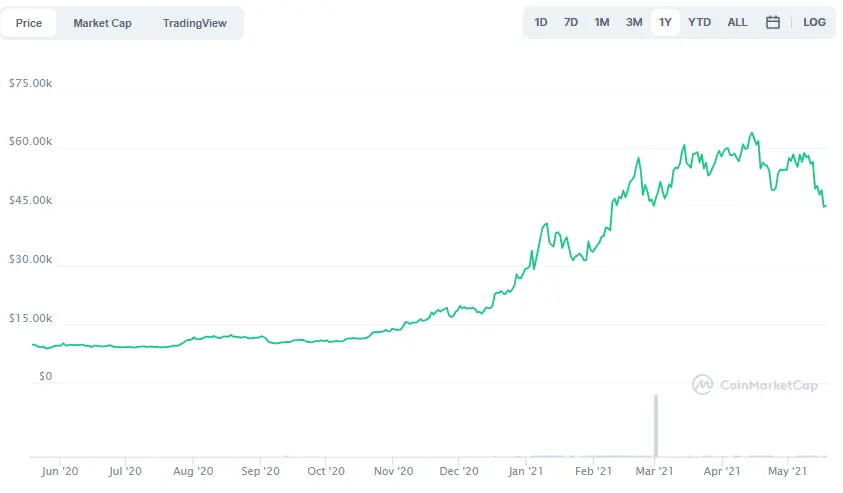
Task: Select the 1M time range
Action: pos(602,23)
